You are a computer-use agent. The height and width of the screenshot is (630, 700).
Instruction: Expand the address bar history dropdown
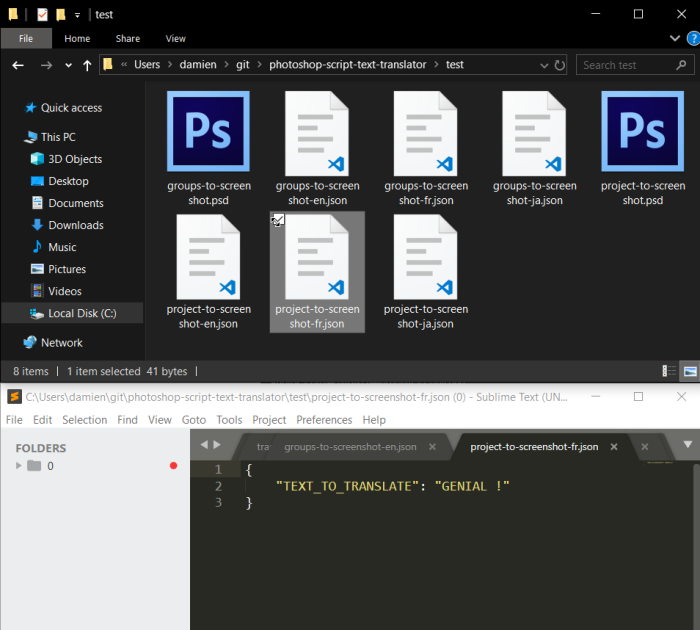544,66
